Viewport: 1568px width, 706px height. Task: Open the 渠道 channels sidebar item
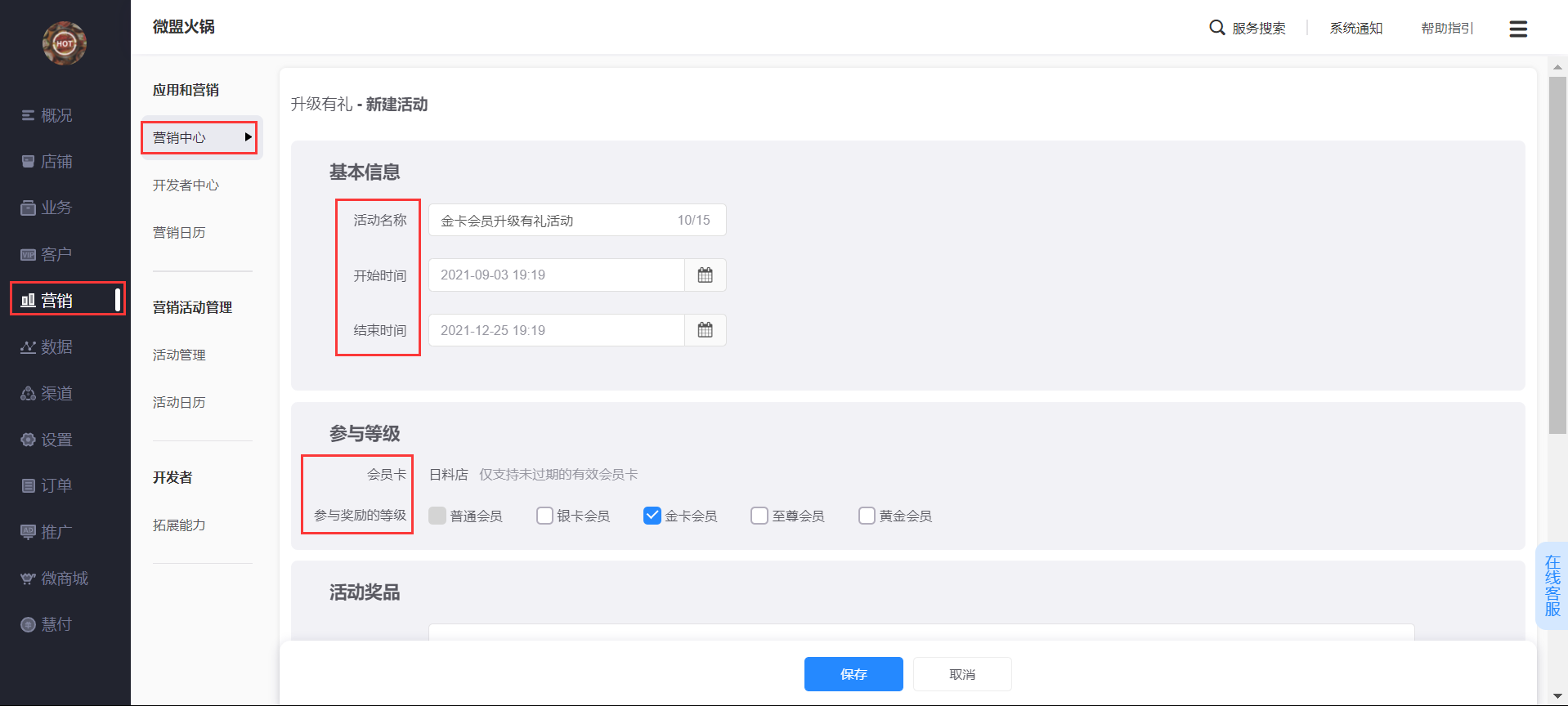(47, 393)
